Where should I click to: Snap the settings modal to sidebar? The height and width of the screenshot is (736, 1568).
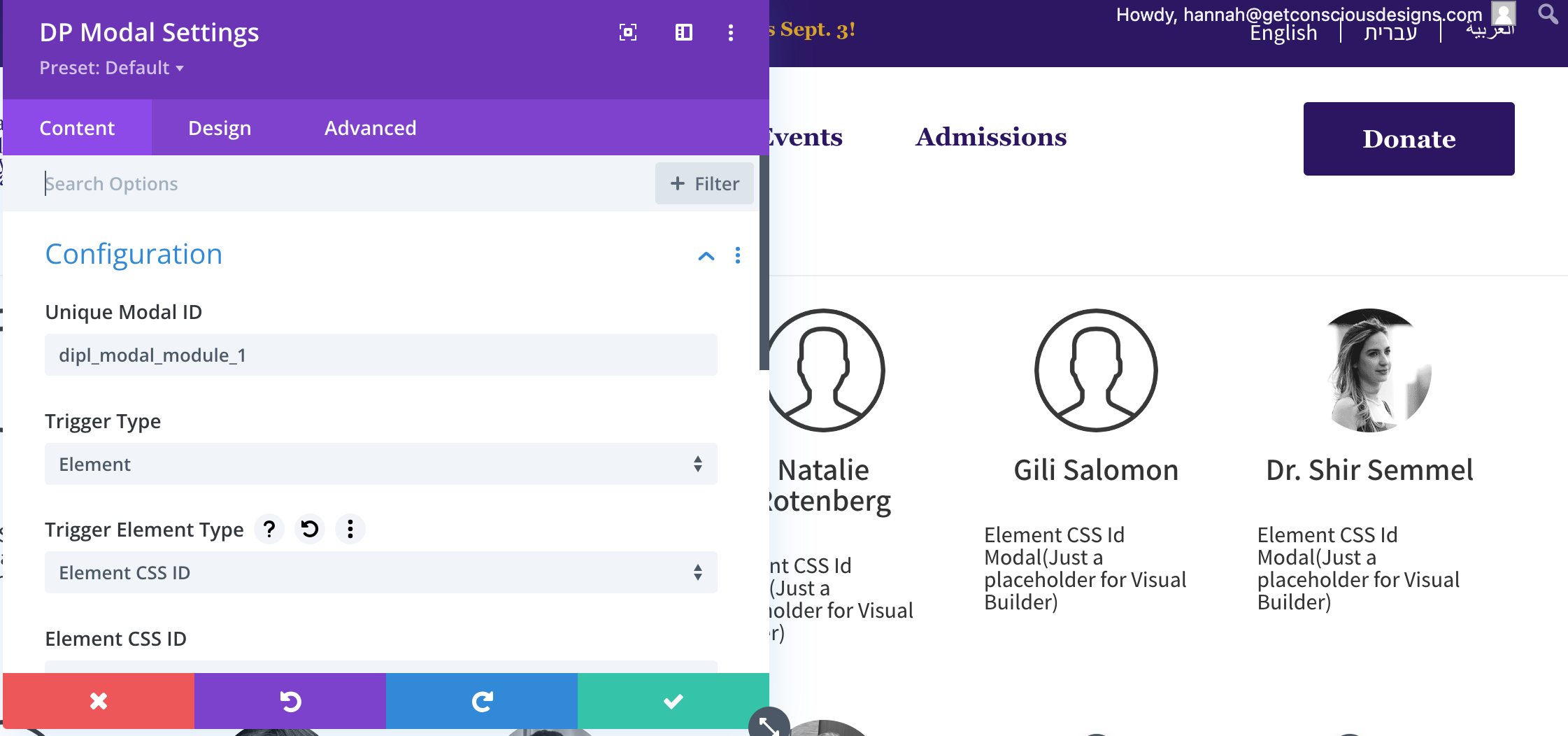684,32
